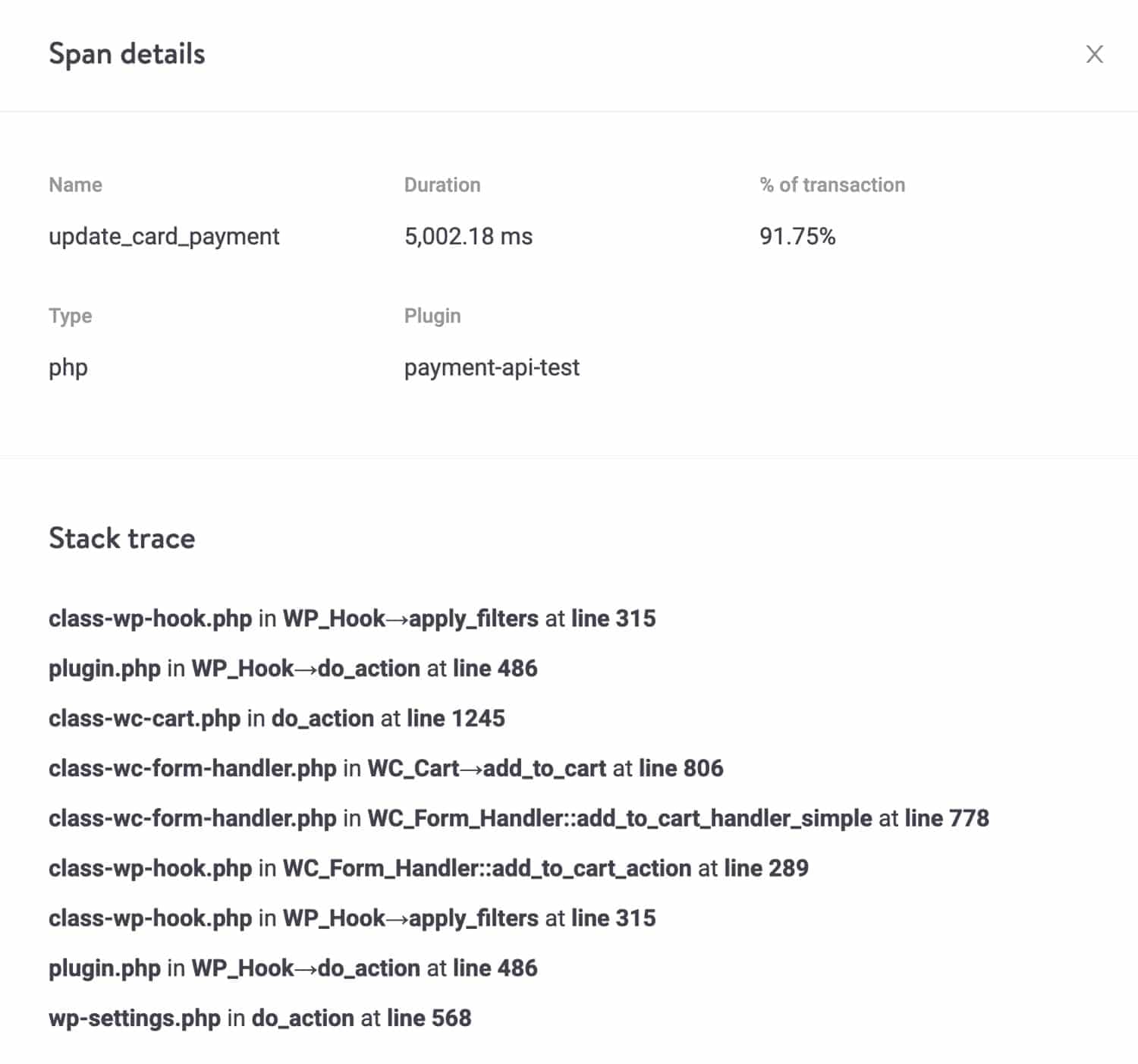Viewport: 1138px width, 1064px height.
Task: Click the Duration value 5,002.18 ms
Action: [468, 236]
